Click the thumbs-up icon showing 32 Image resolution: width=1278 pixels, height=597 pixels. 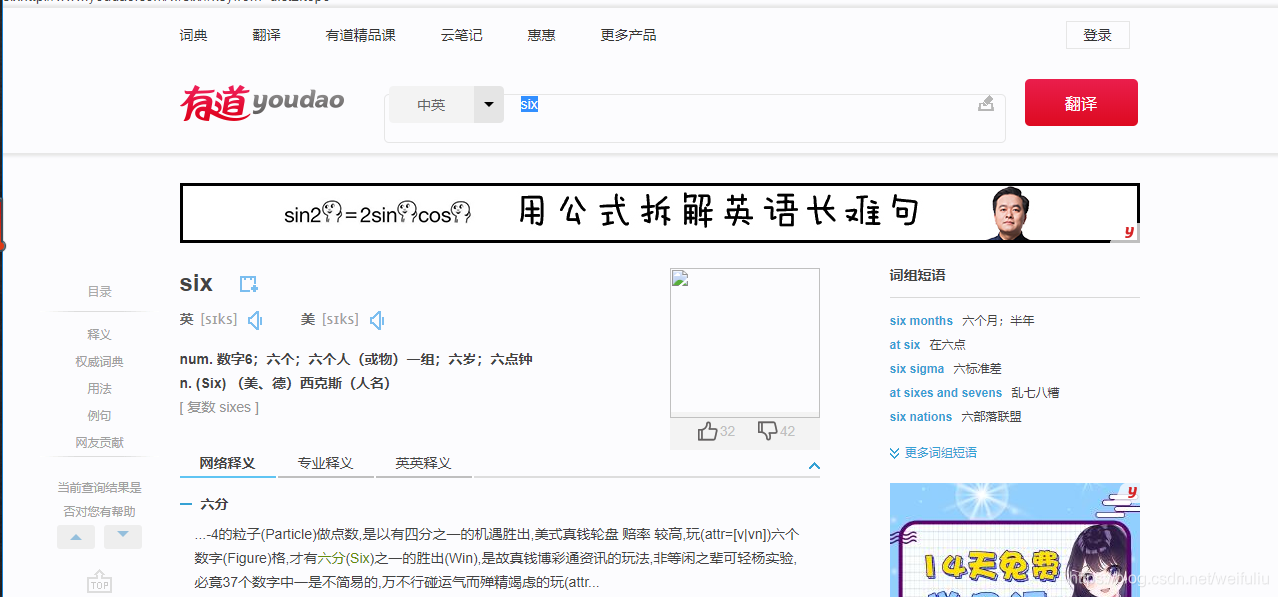pos(710,430)
